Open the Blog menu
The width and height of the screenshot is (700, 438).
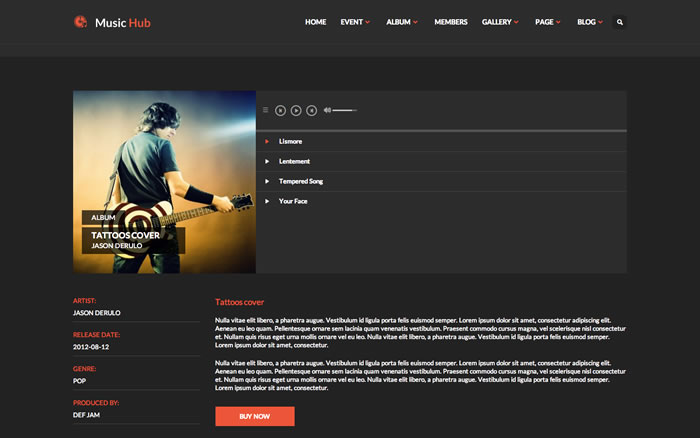coord(586,22)
